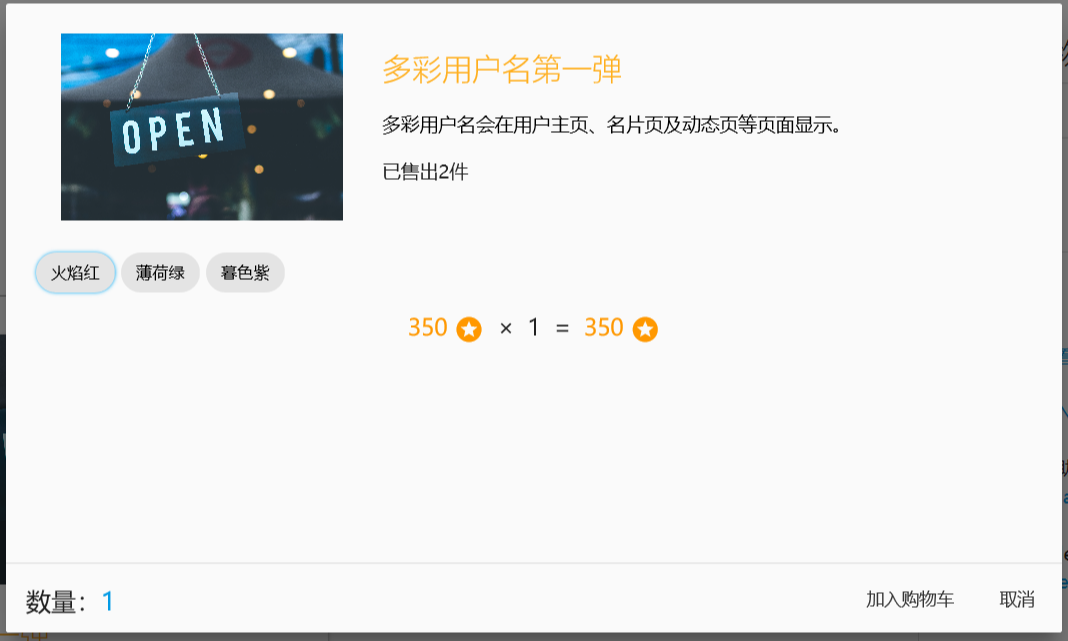
Task: Click the dimmed backdrop above the dialog
Action: (534, 1)
